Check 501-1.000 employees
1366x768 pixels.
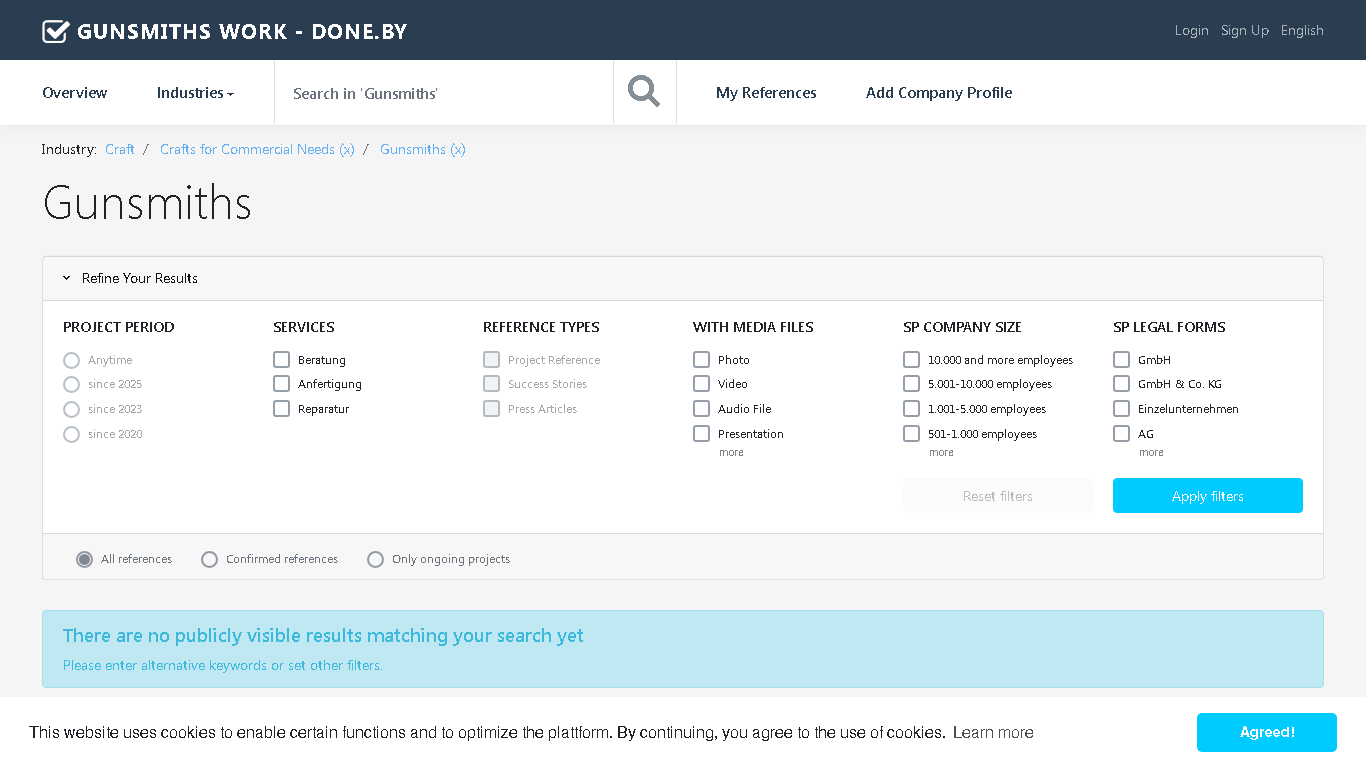pyautogui.click(x=911, y=433)
